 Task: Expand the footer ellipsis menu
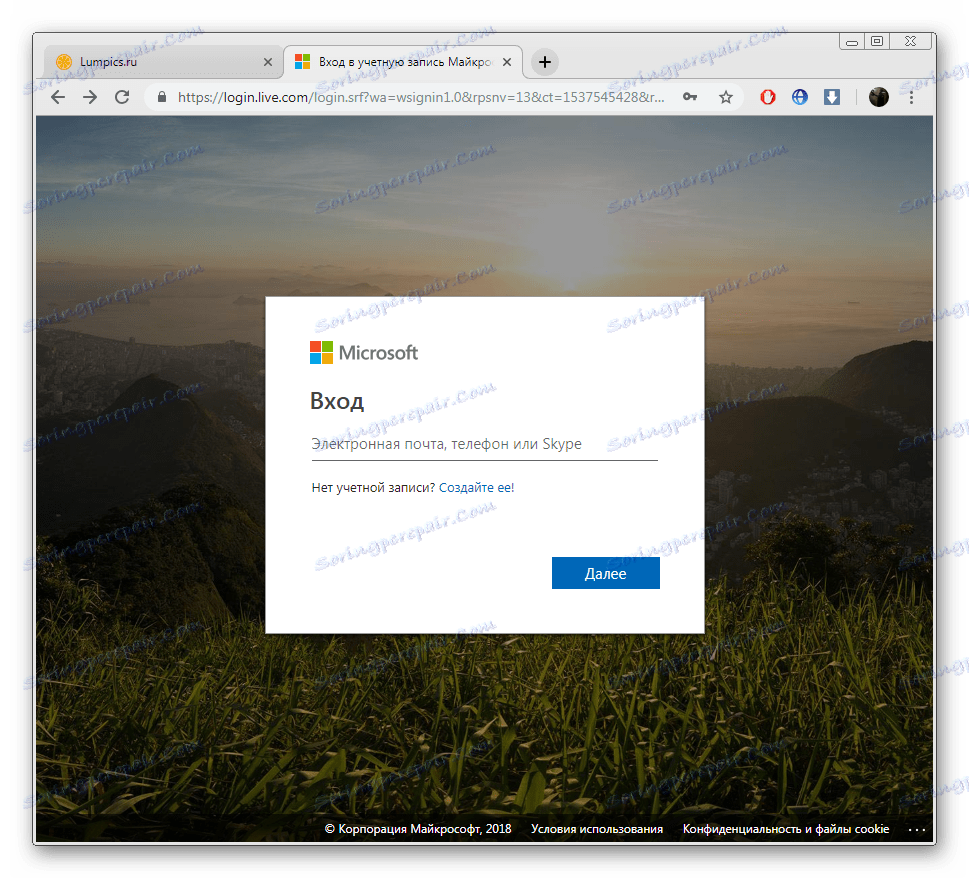(917, 830)
